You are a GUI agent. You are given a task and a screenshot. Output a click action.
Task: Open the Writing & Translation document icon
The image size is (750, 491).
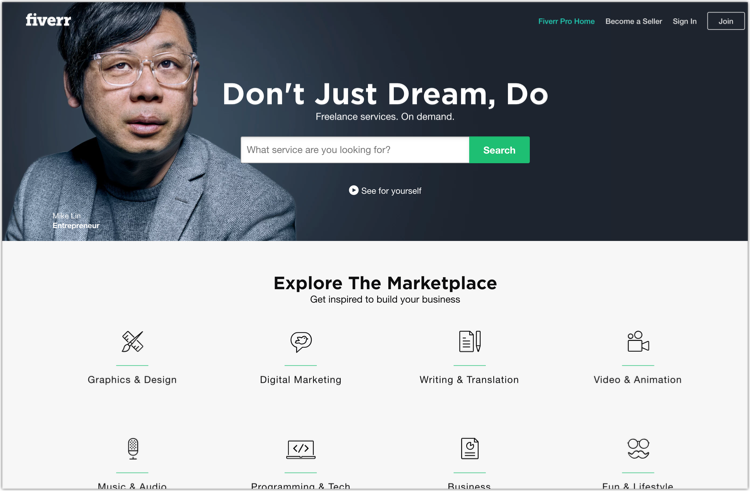tap(470, 341)
